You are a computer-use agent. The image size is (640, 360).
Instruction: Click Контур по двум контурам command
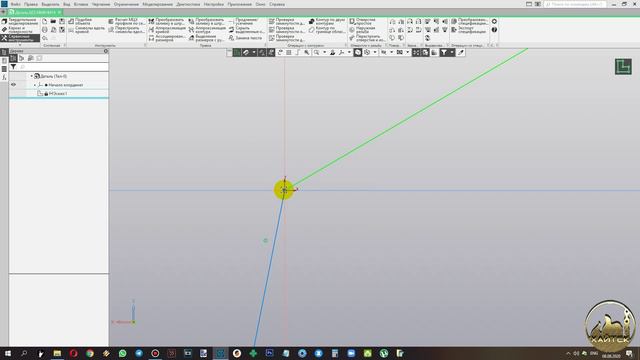[327, 21]
